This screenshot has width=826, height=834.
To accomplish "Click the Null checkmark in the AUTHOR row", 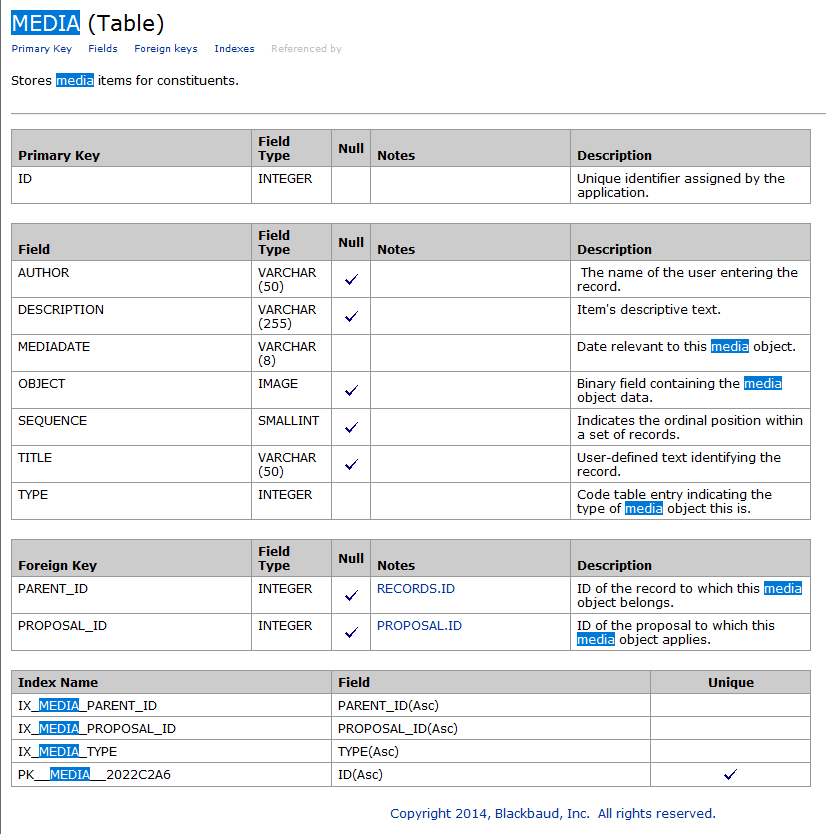I will click(x=351, y=279).
